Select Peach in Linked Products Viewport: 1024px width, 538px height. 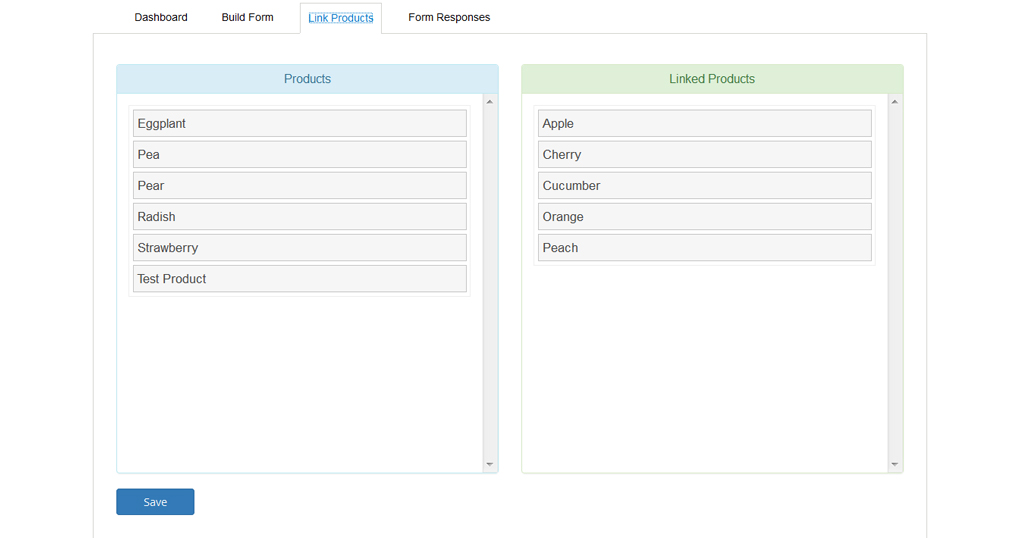pos(705,247)
